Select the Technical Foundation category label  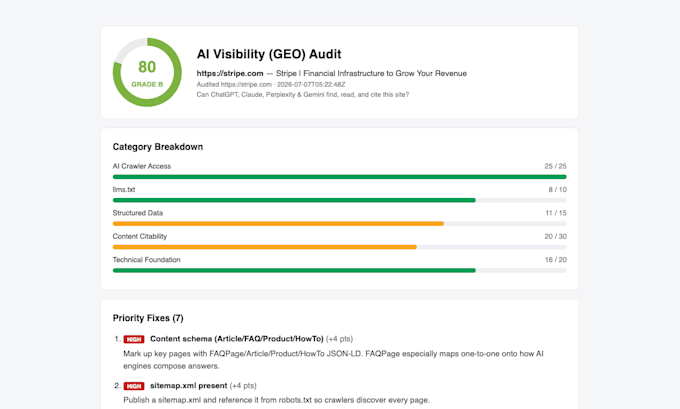coord(147,260)
